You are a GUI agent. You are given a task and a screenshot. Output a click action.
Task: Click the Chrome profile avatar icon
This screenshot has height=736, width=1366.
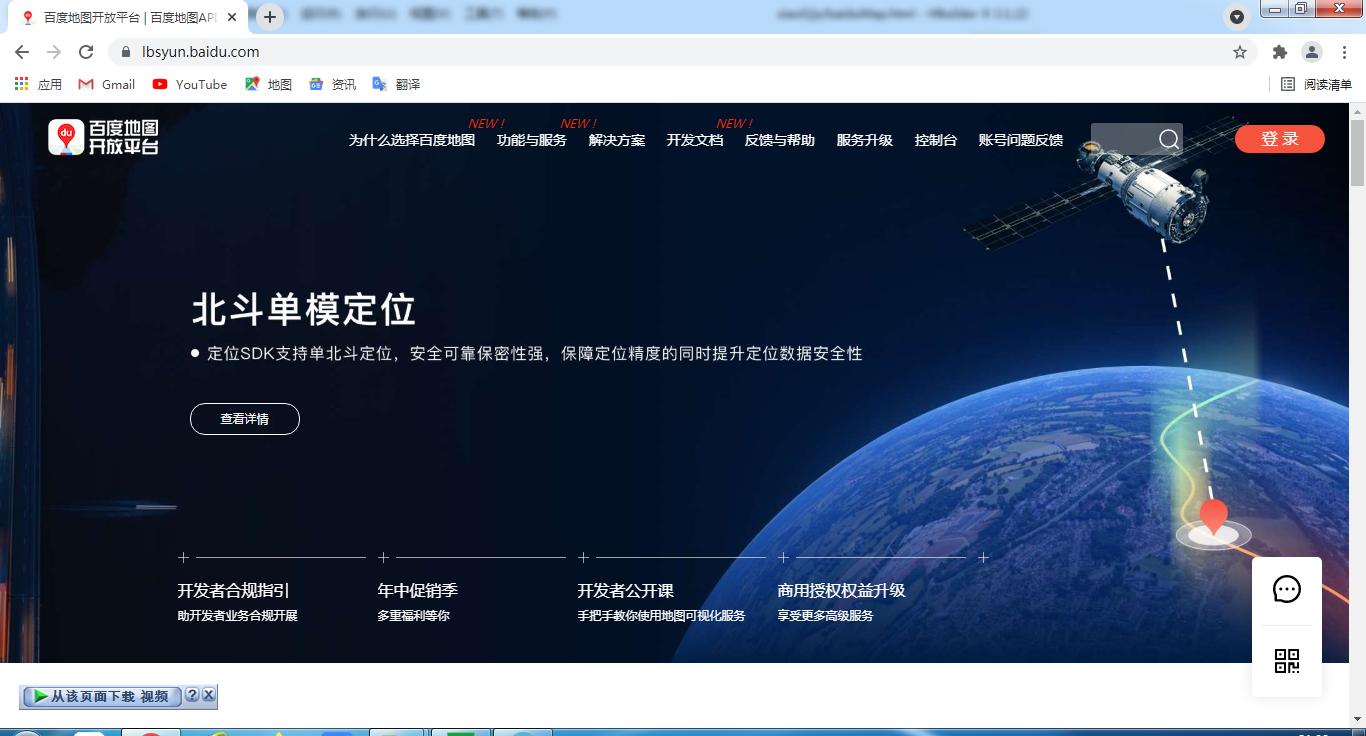pos(1311,52)
